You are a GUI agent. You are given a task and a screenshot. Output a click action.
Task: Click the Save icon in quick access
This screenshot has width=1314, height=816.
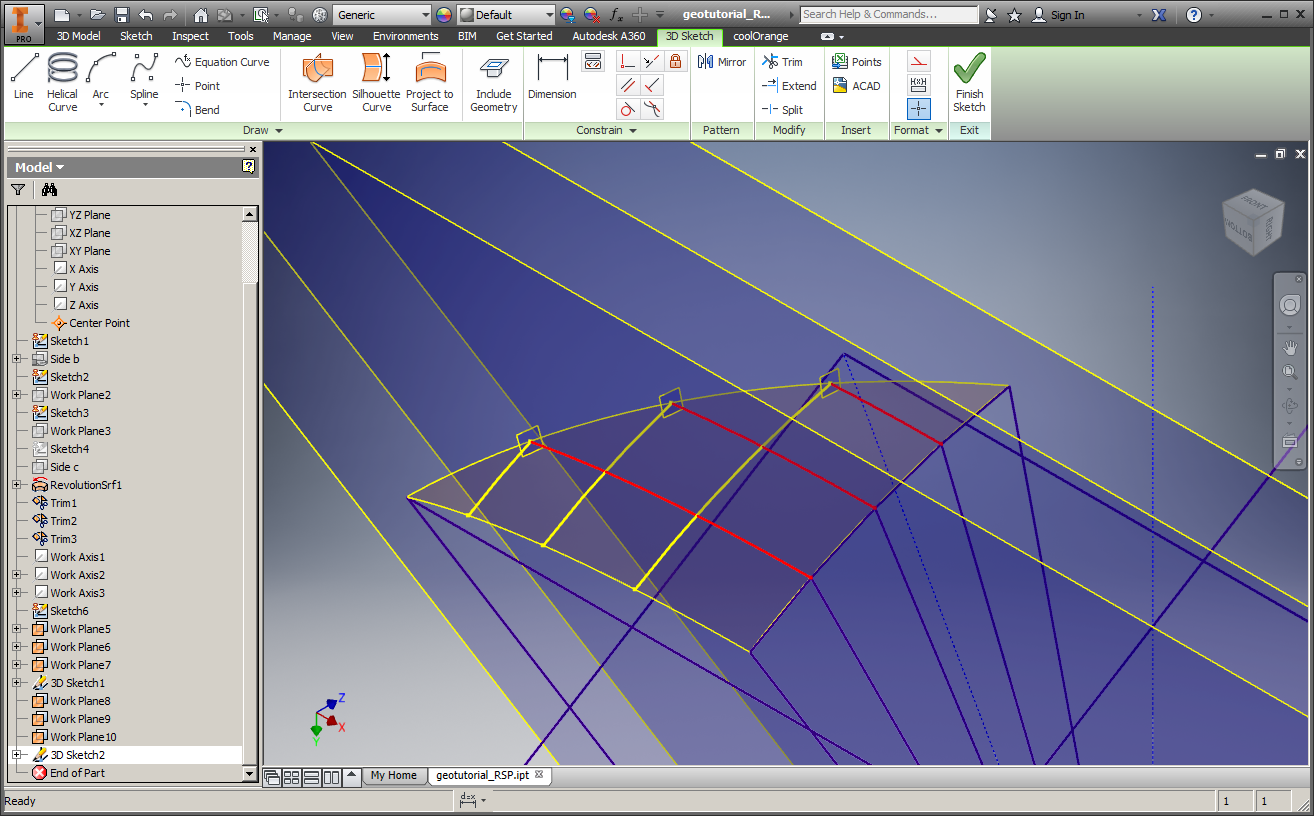122,15
